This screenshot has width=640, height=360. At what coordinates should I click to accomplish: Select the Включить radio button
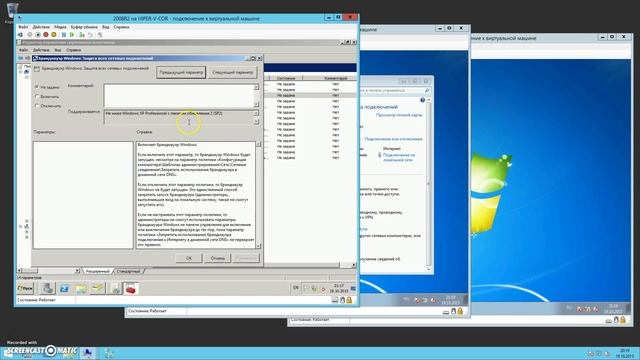tap(37, 97)
